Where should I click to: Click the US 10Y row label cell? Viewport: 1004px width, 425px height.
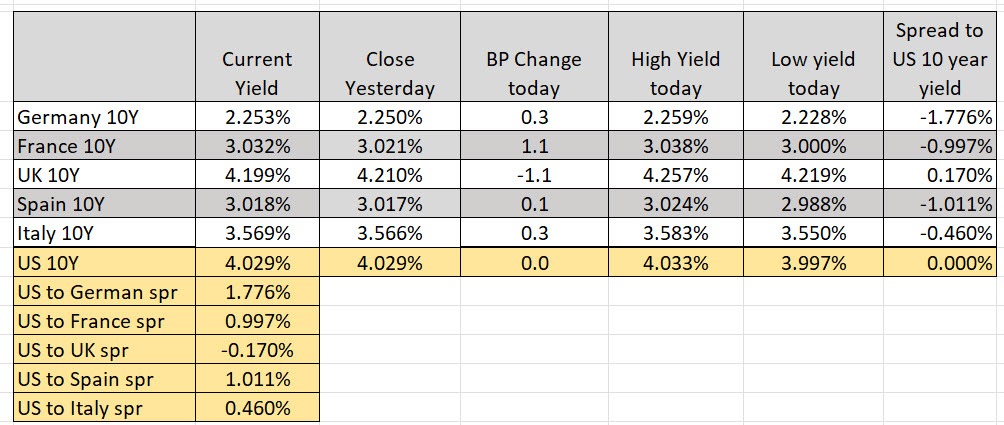point(104,262)
